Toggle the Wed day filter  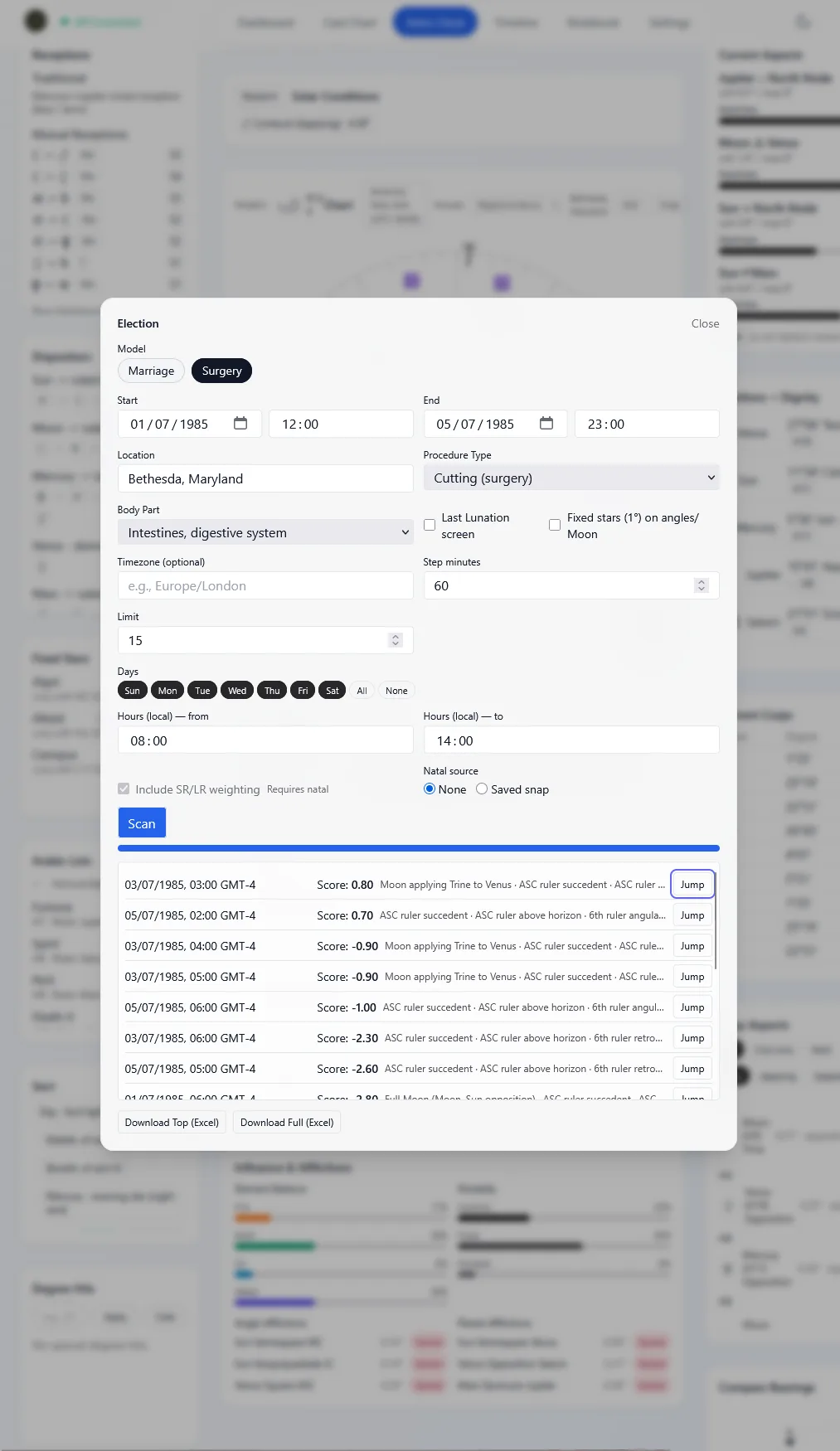[237, 691]
